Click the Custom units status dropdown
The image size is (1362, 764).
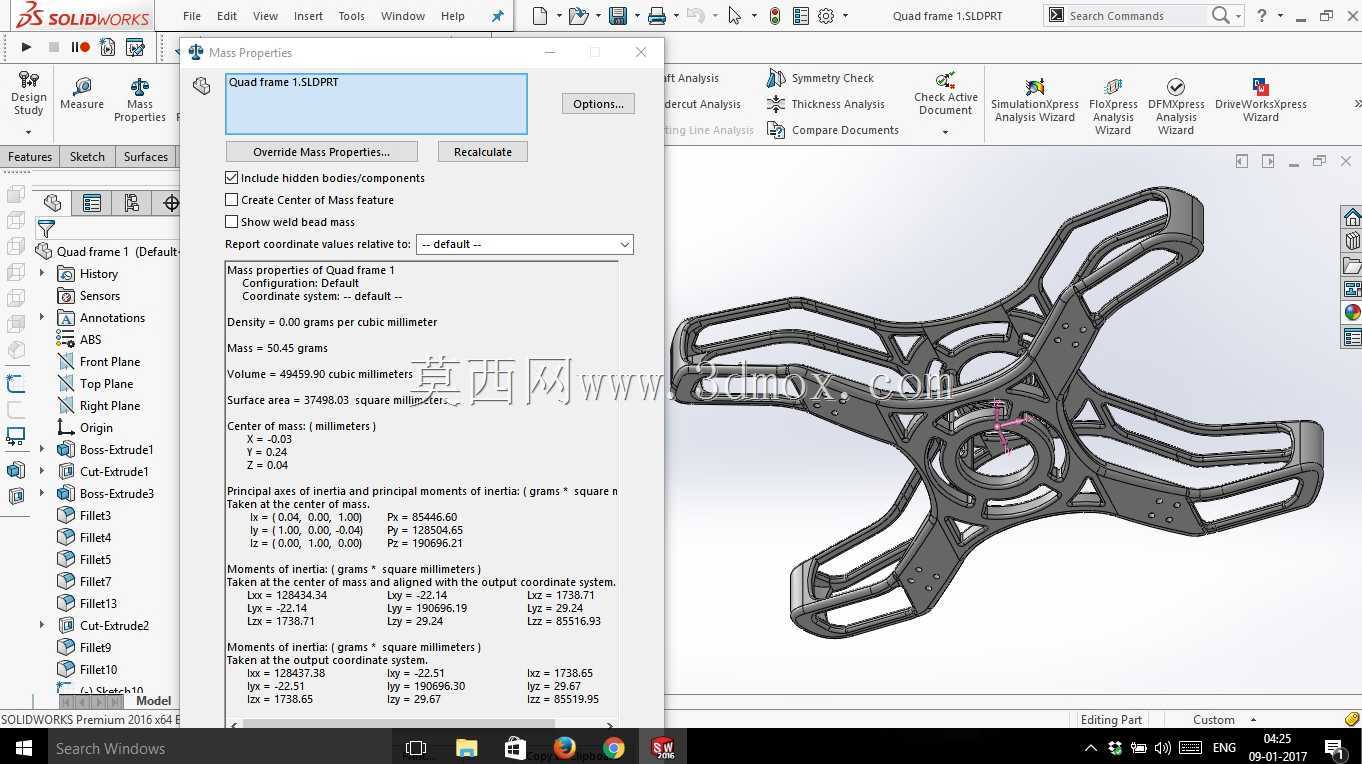[1223, 719]
